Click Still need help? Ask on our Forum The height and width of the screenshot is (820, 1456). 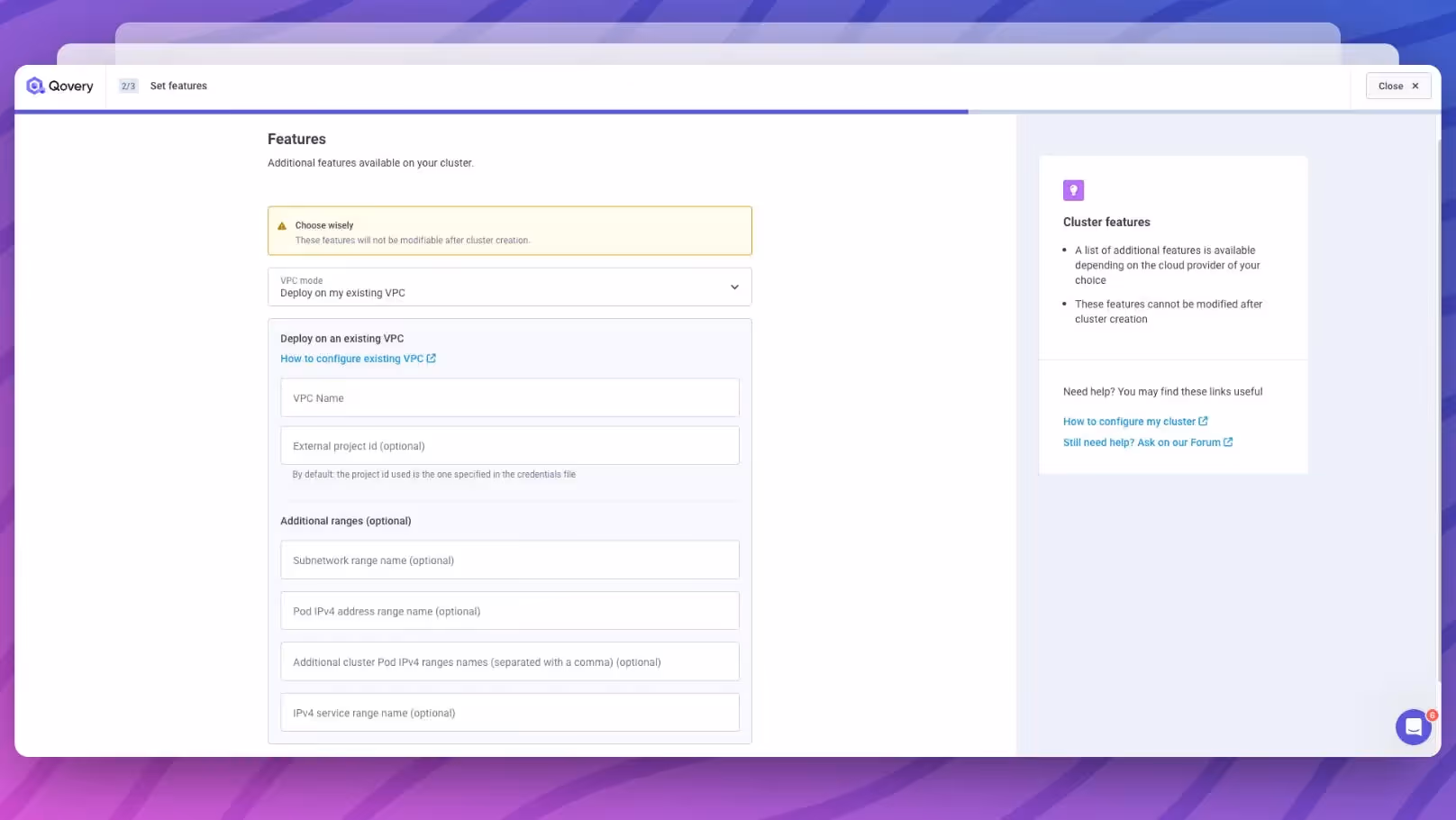point(1142,442)
